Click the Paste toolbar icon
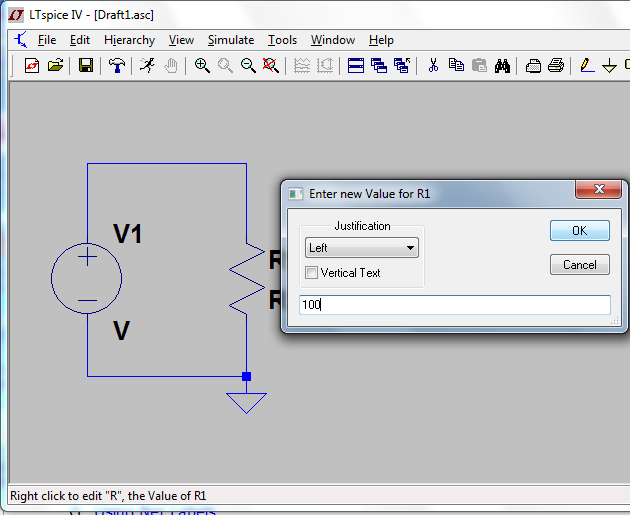Viewport: 630px width, 515px height. click(479, 65)
